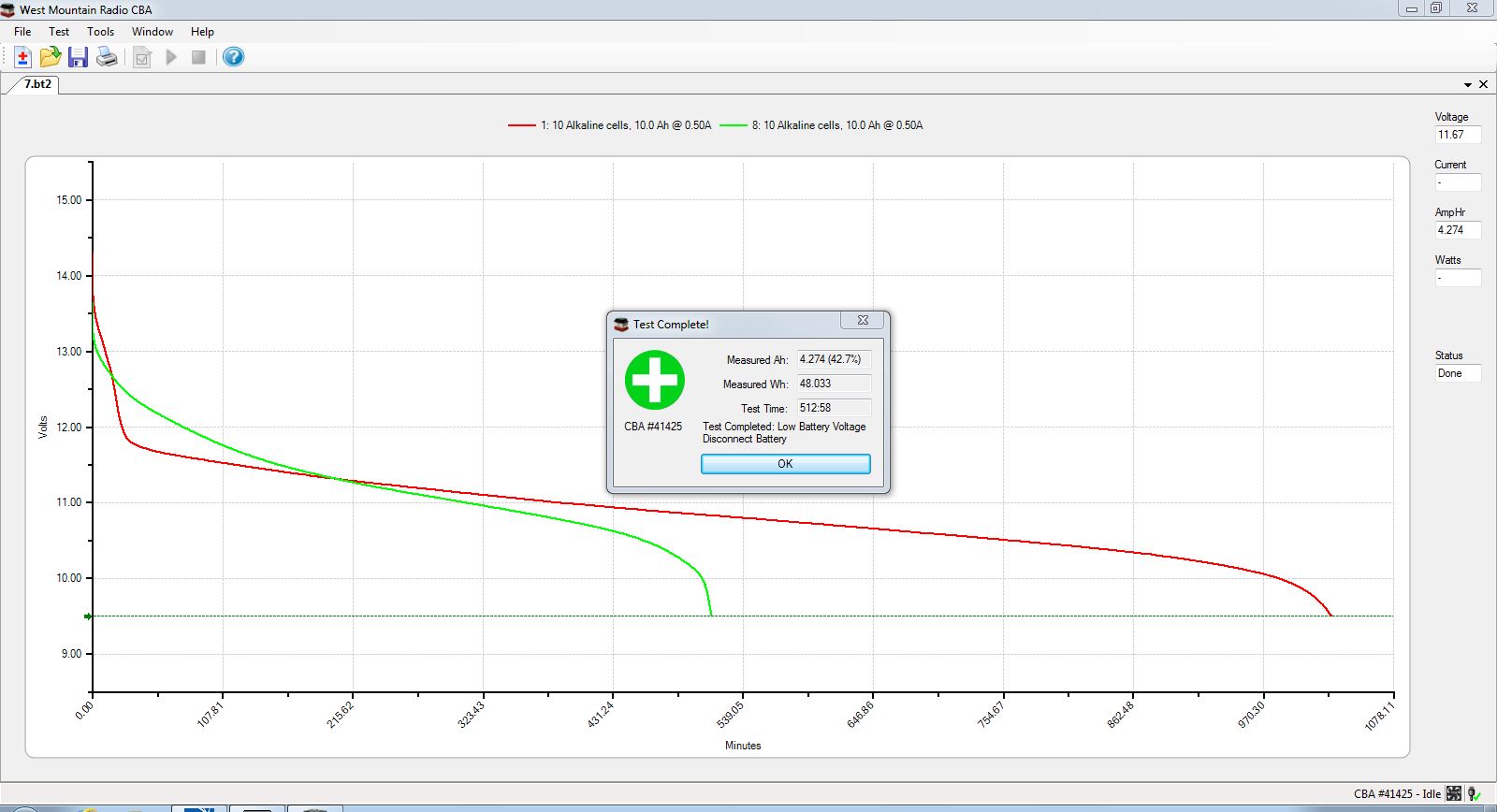This screenshot has height=812, width=1497.
Task: Open the File menu
Action: tap(22, 31)
